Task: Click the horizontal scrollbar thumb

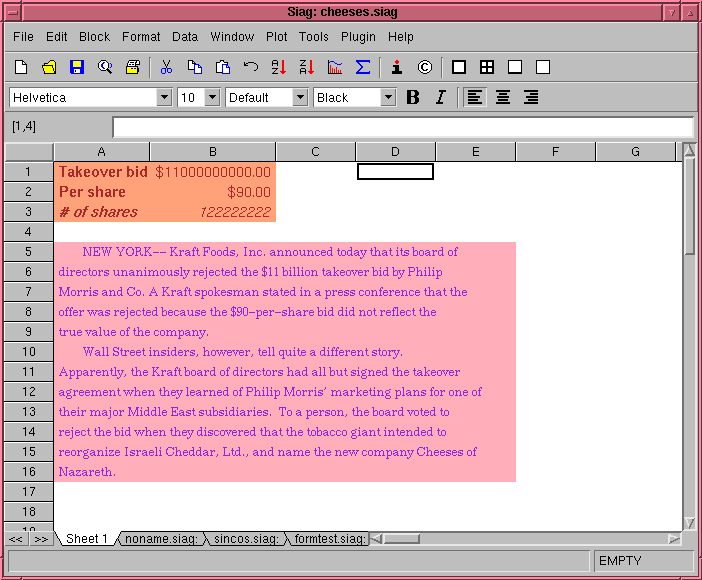Action: pos(402,539)
